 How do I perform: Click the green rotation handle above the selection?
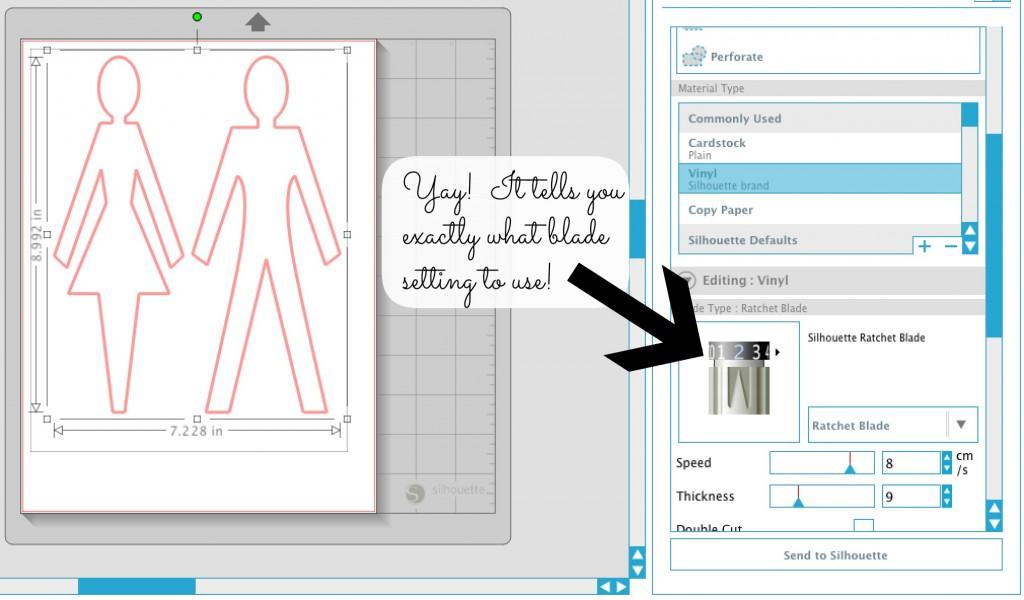click(x=197, y=17)
